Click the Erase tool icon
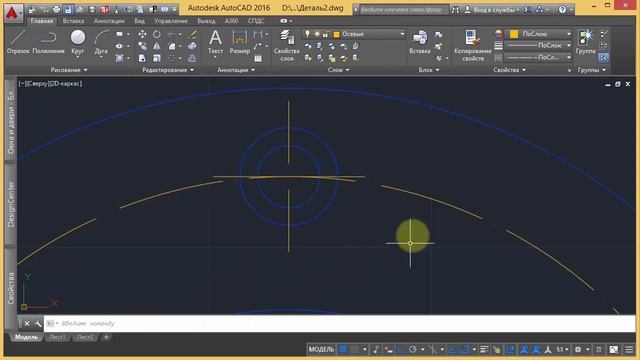The width and height of the screenshot is (640, 360). [193, 34]
